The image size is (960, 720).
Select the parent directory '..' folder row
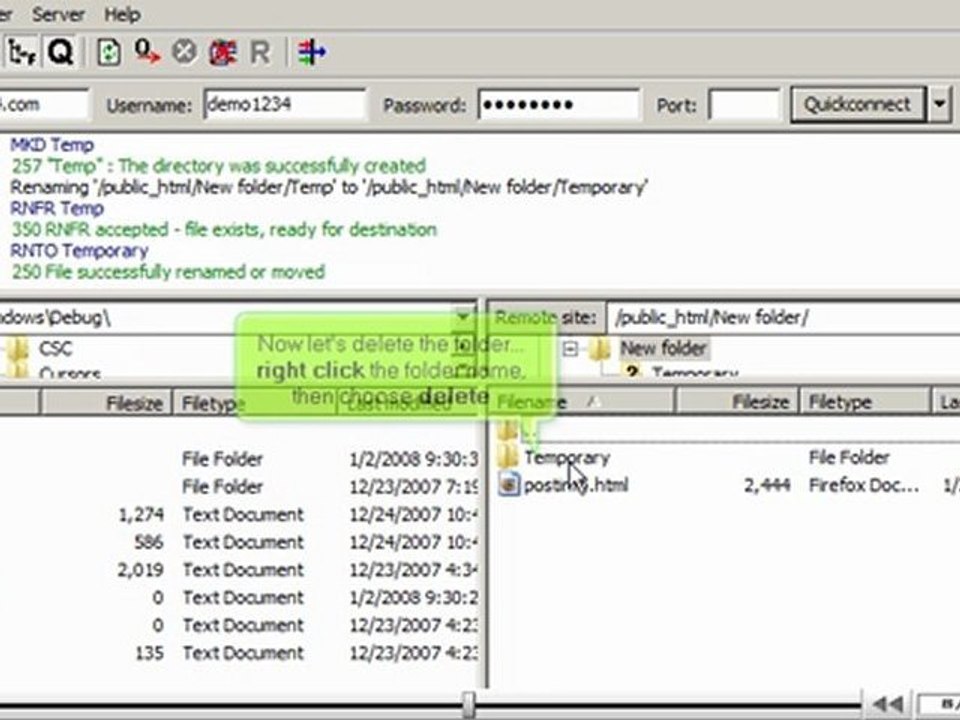click(x=726, y=431)
